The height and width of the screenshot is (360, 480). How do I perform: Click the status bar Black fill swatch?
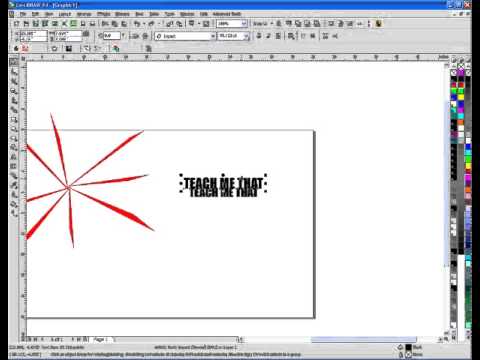408,348
